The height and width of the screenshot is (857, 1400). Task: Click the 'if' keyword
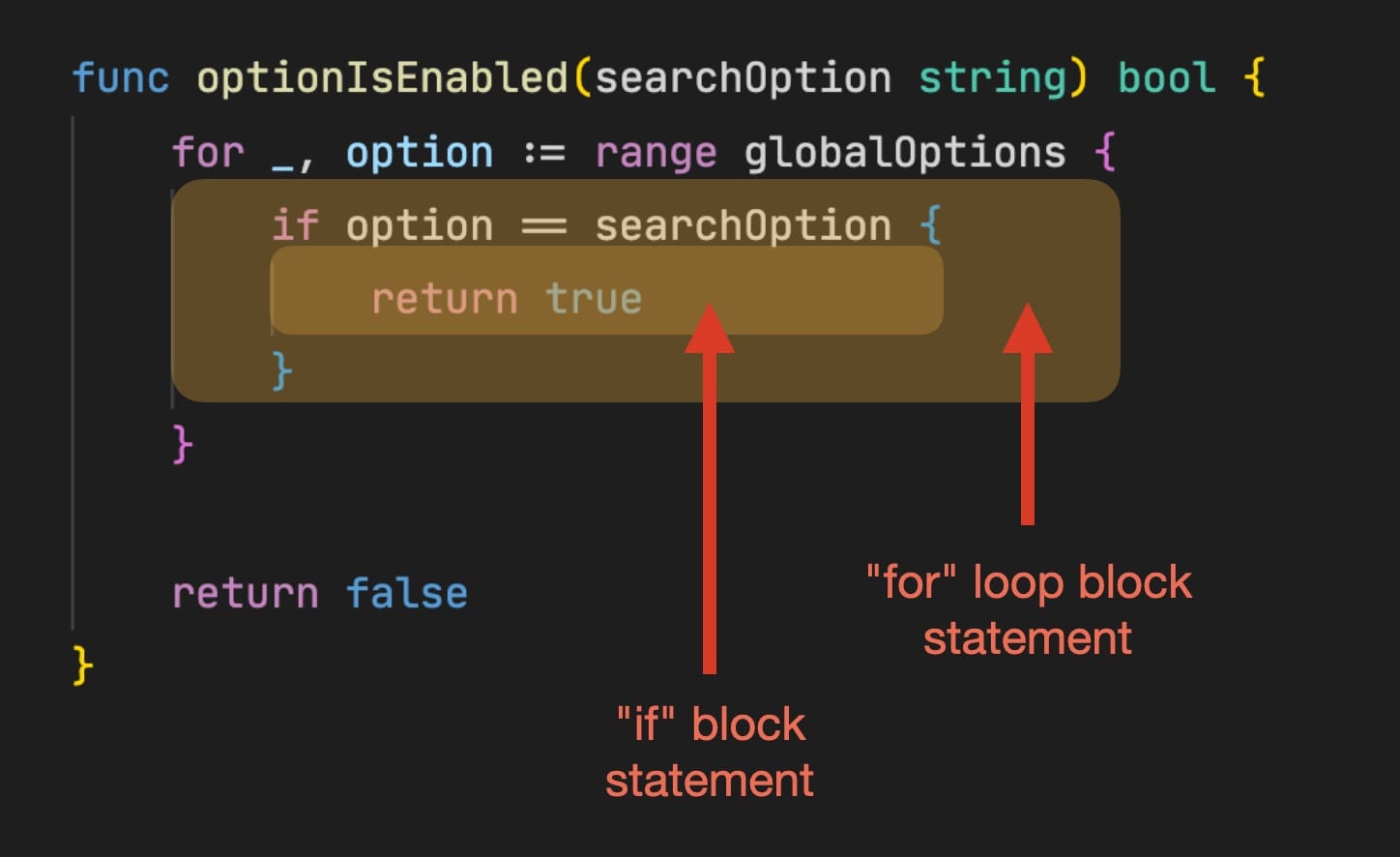pyautogui.click(x=295, y=224)
